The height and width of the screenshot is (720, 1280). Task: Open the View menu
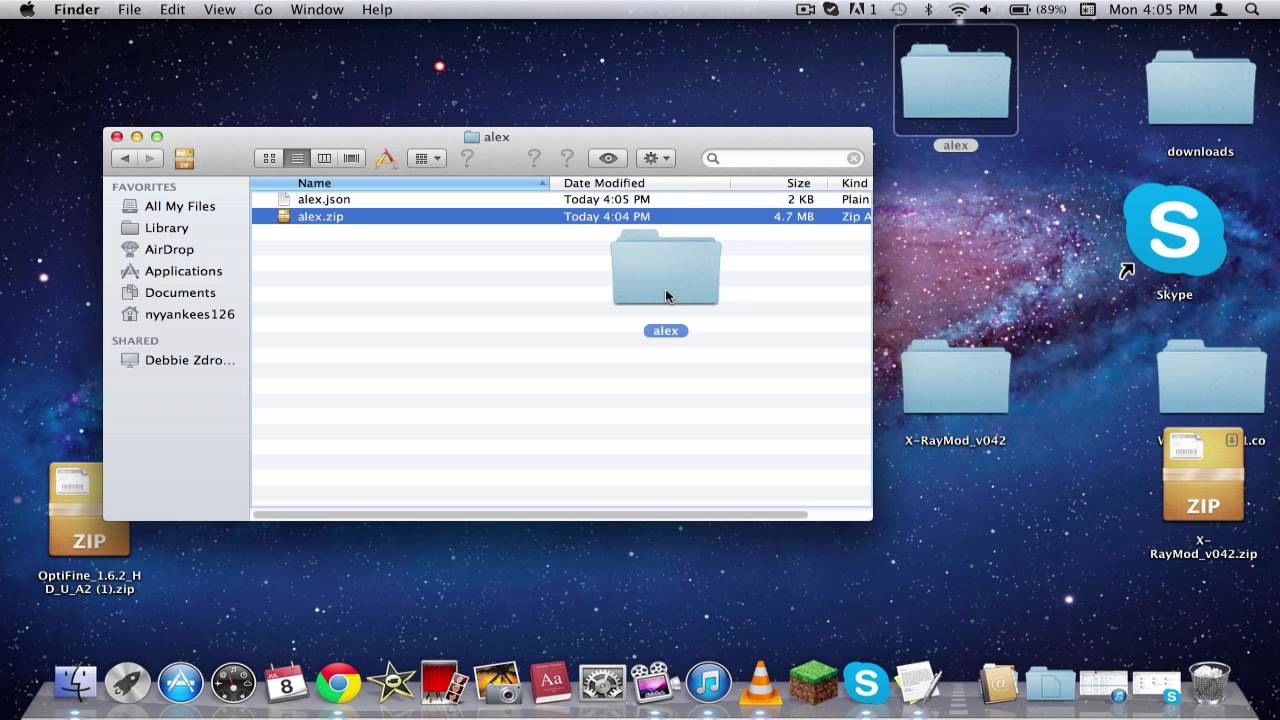[x=219, y=10]
